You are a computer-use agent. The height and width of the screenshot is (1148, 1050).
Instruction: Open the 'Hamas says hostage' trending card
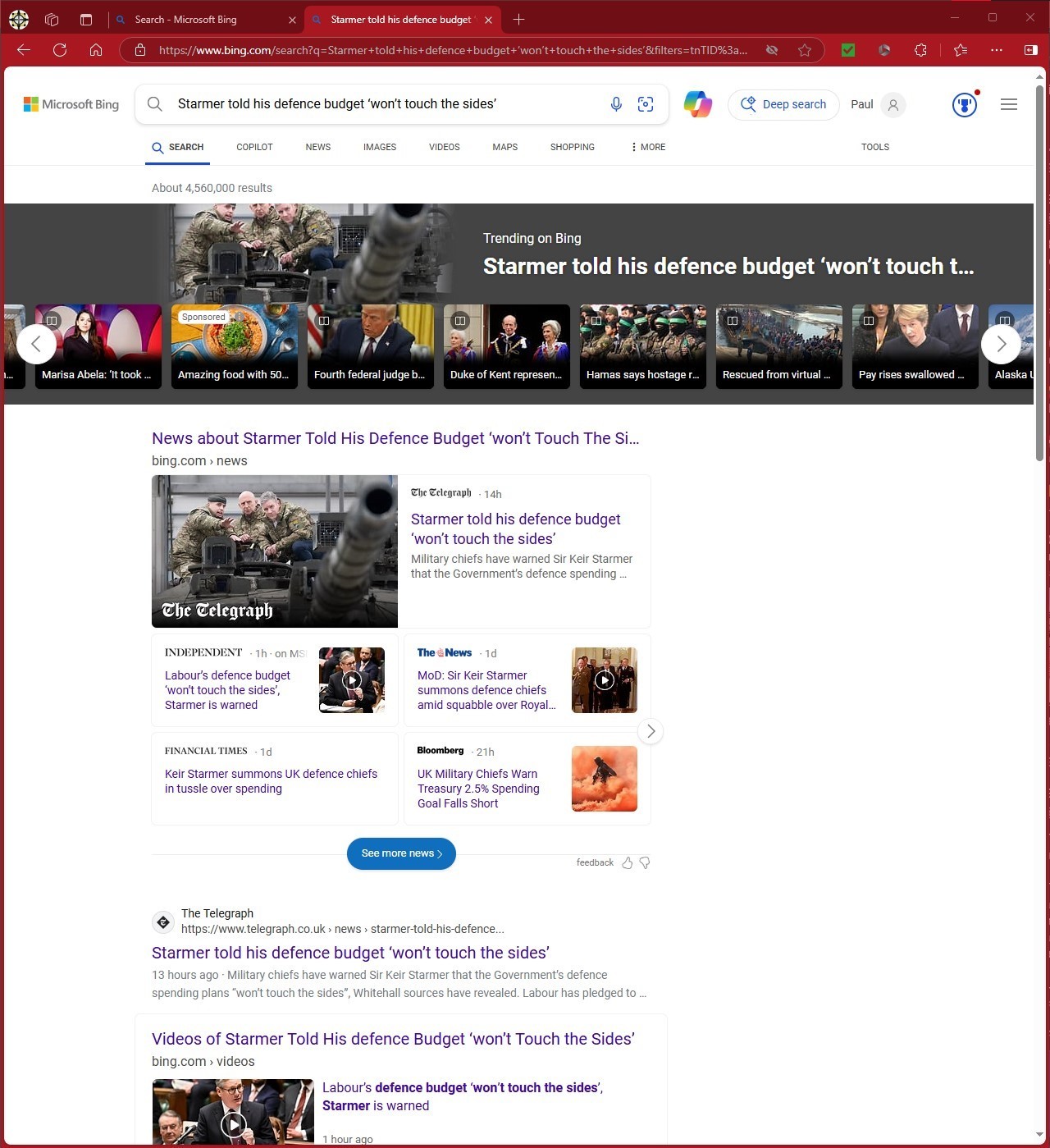pos(643,346)
